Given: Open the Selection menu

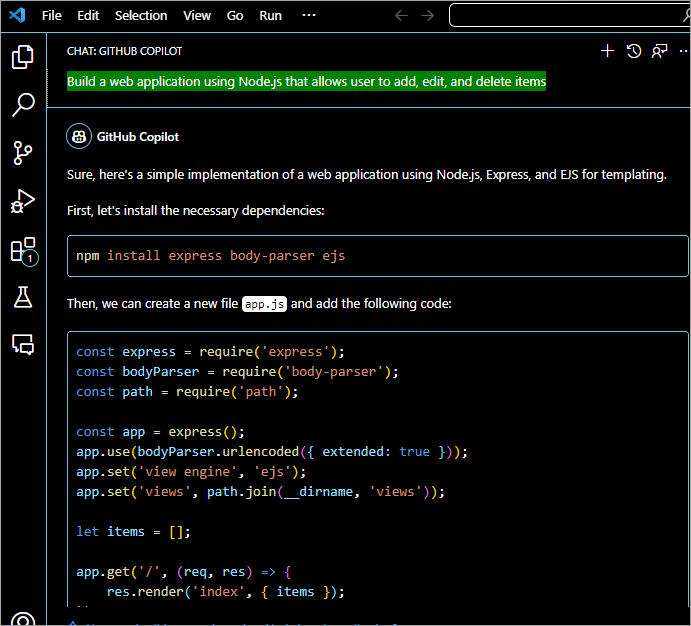Looking at the screenshot, I should [x=141, y=15].
